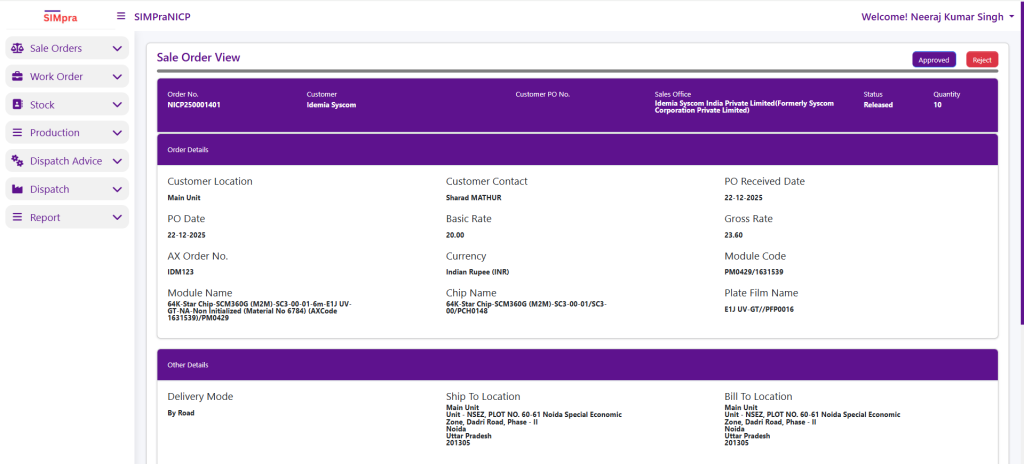Viewport: 1024px width, 464px height.
Task: Click the Stock sidebar icon
Action: pos(17,104)
